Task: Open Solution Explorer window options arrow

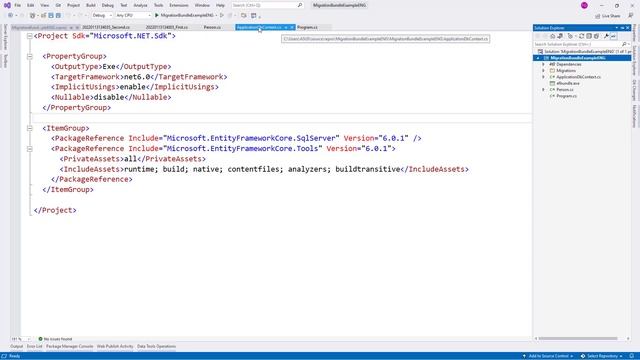Action: click(x=616, y=28)
